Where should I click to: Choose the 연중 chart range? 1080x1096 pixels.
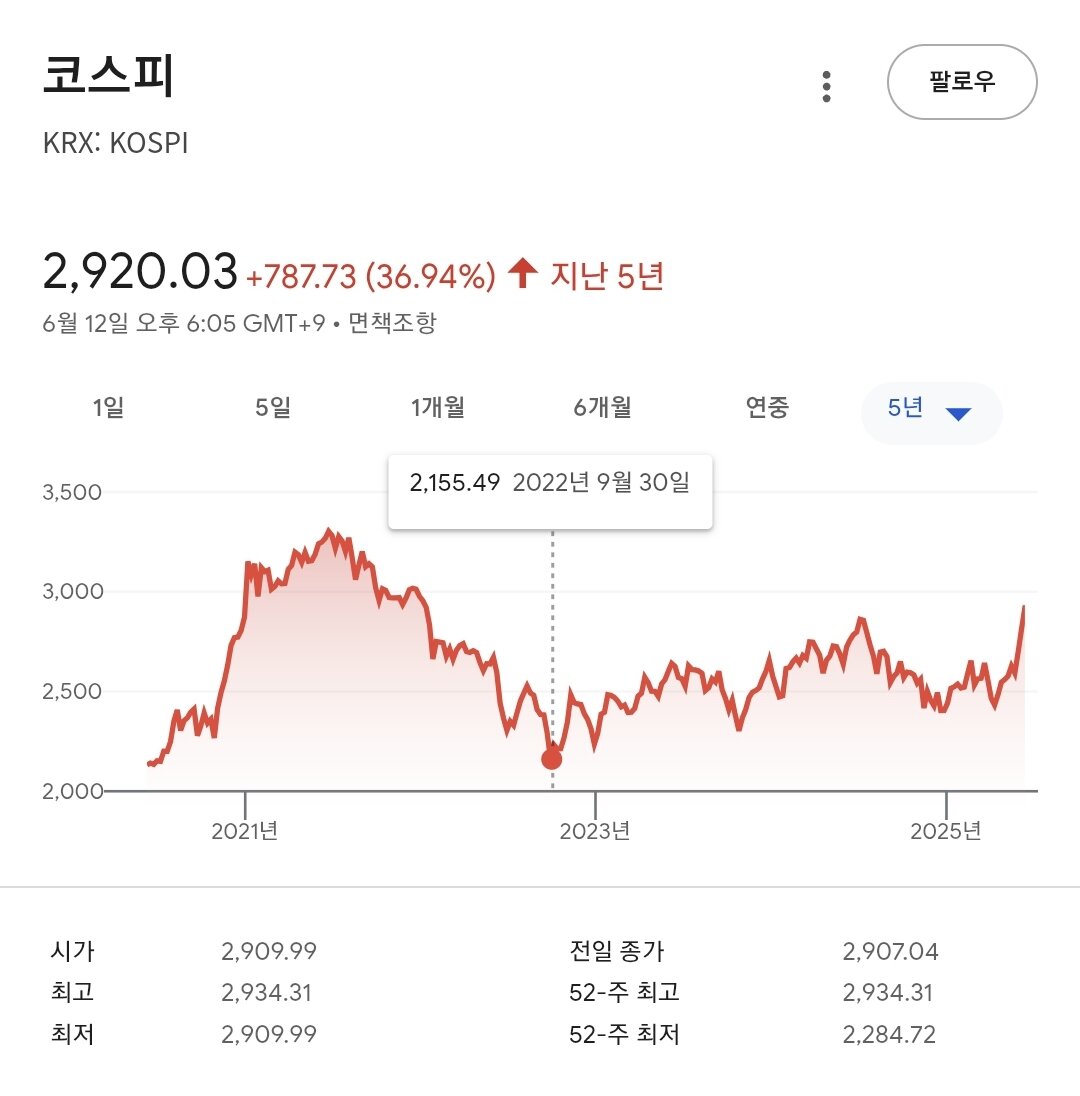click(x=767, y=408)
